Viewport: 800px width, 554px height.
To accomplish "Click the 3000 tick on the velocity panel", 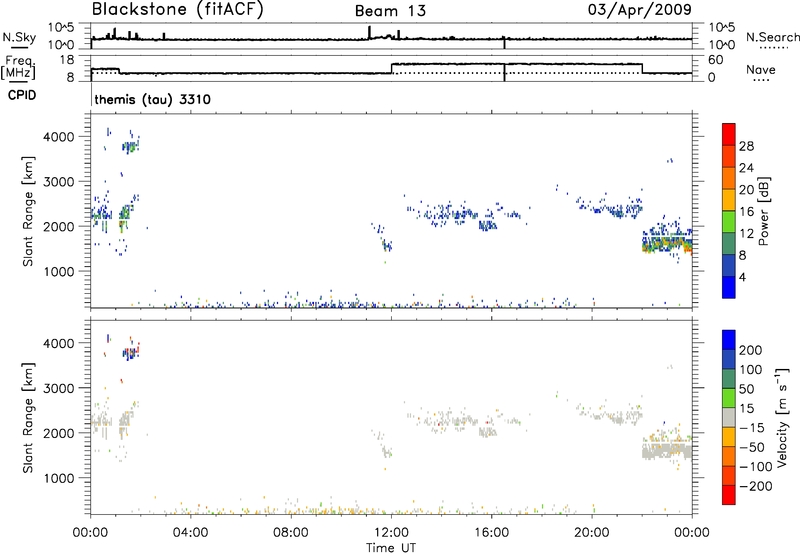I will coord(58,388).
